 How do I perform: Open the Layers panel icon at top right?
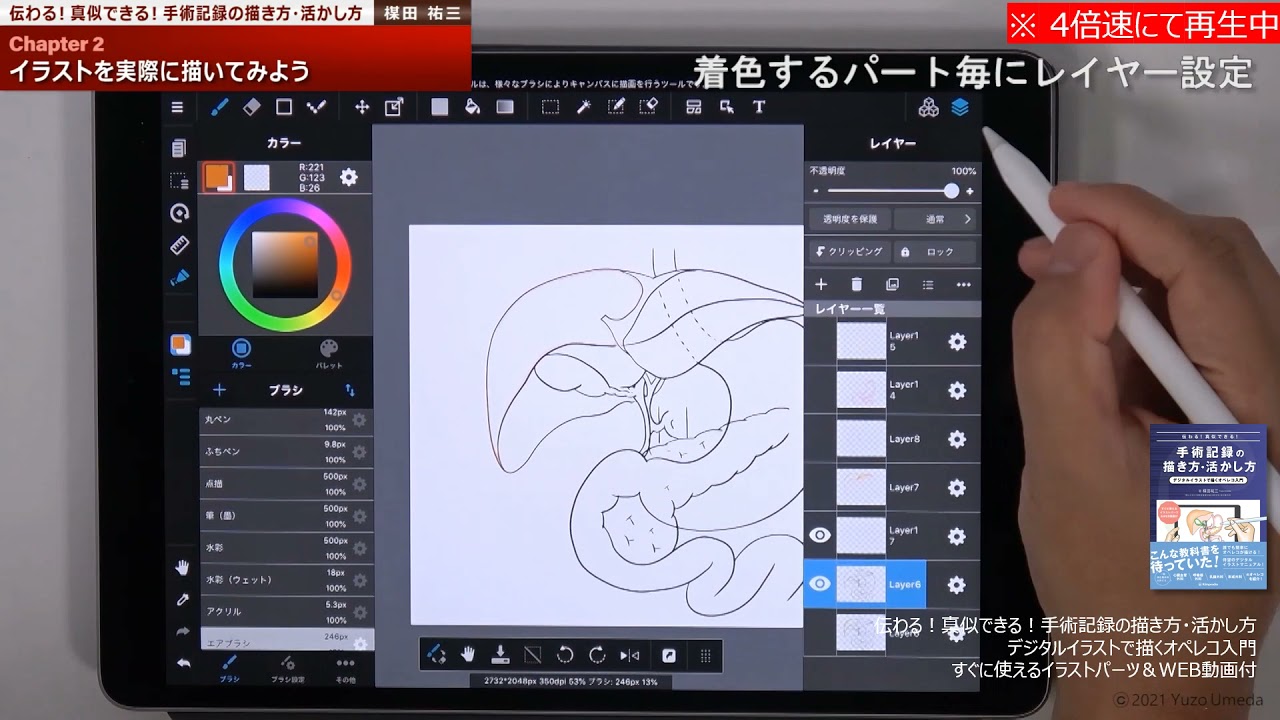click(962, 107)
